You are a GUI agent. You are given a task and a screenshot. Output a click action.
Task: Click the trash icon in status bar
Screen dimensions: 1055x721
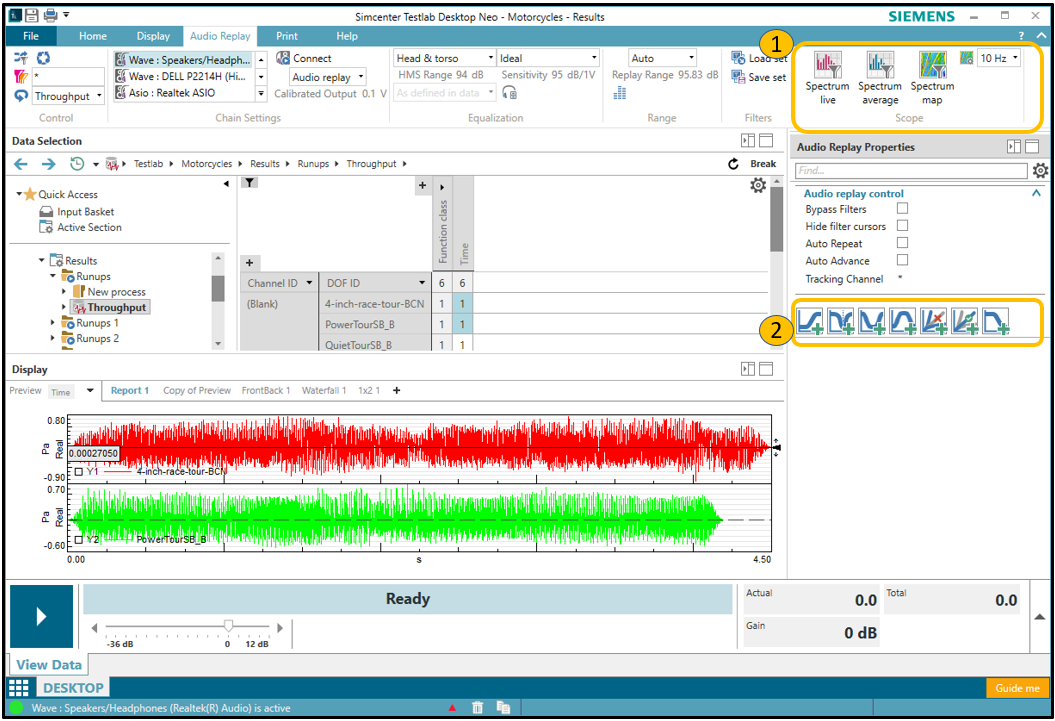click(x=478, y=708)
